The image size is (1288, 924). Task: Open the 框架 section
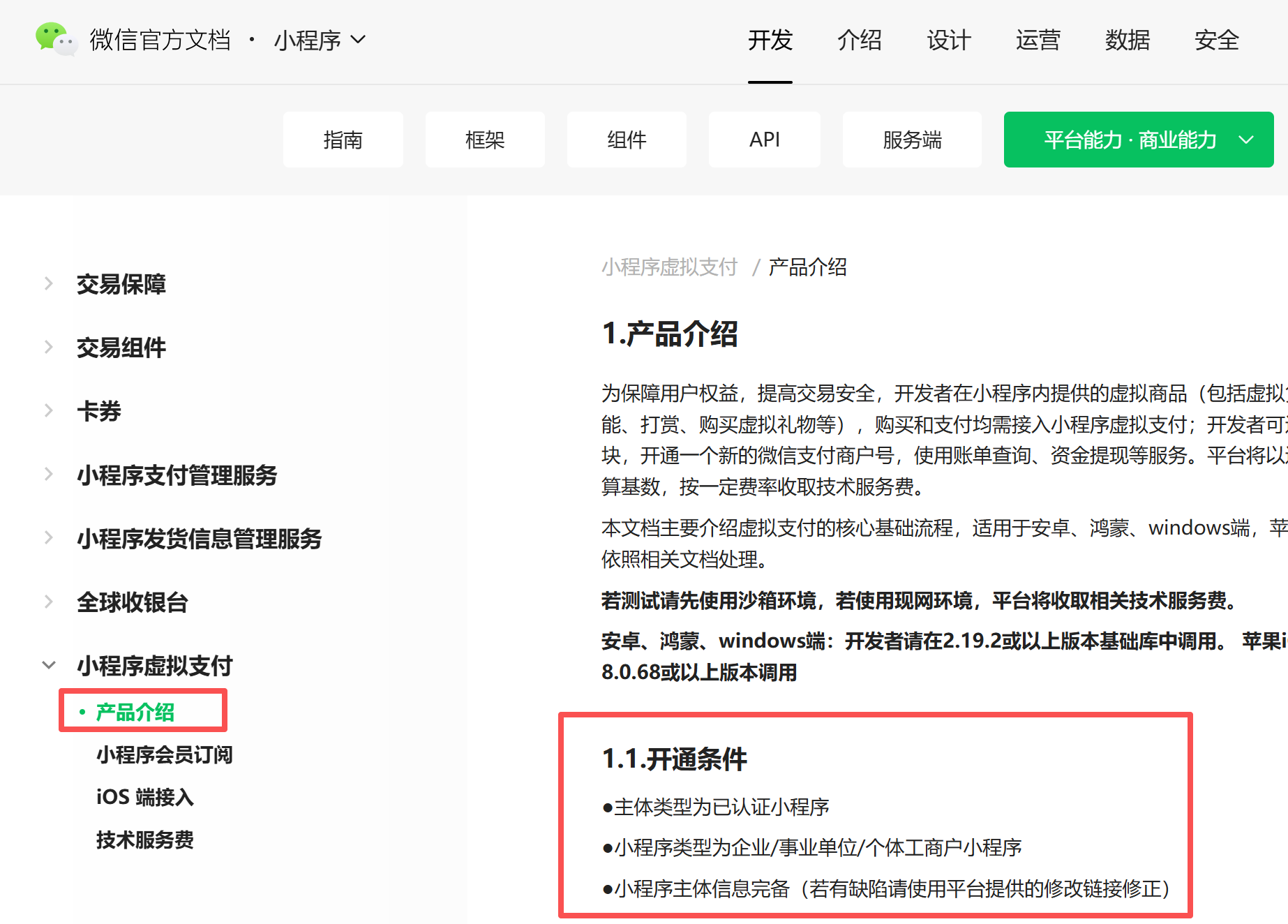point(485,140)
